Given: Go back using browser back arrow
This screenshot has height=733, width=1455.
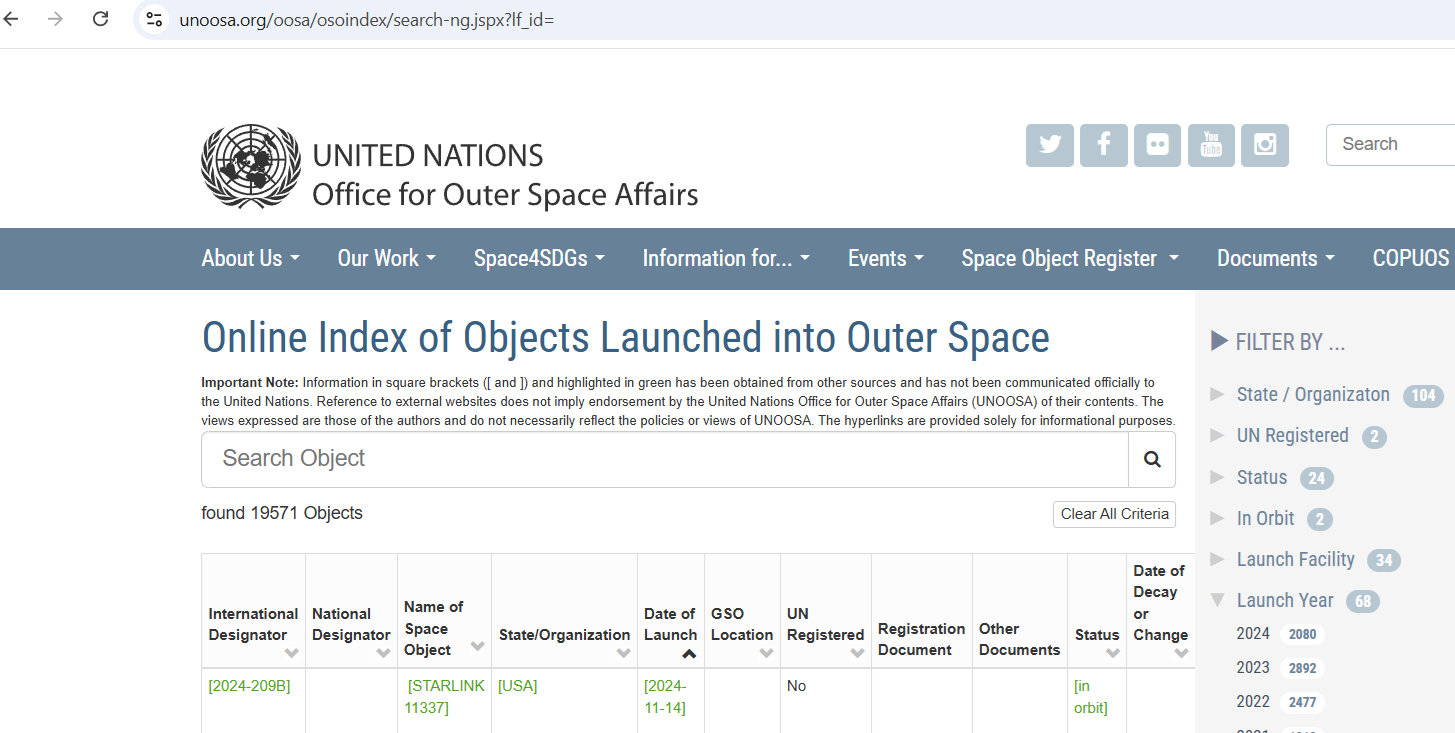Looking at the screenshot, I should (13, 19).
